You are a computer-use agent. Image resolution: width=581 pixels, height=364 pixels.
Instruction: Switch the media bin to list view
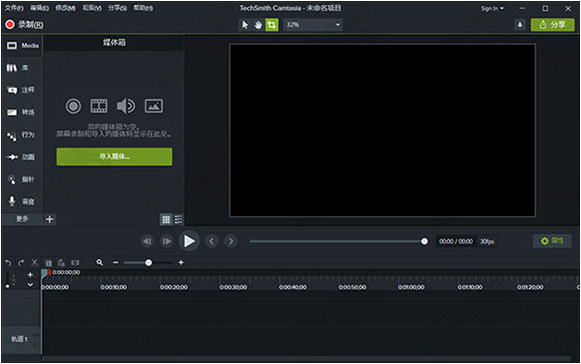(x=179, y=219)
